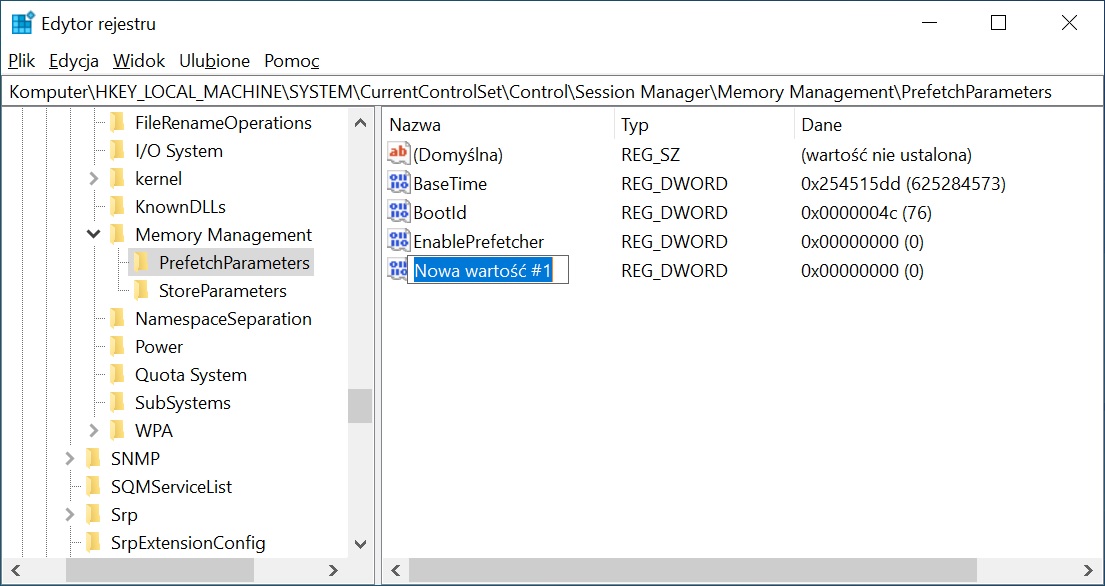Expand the SNMP tree node
Viewport: 1105px width, 586px height.
(x=69, y=459)
